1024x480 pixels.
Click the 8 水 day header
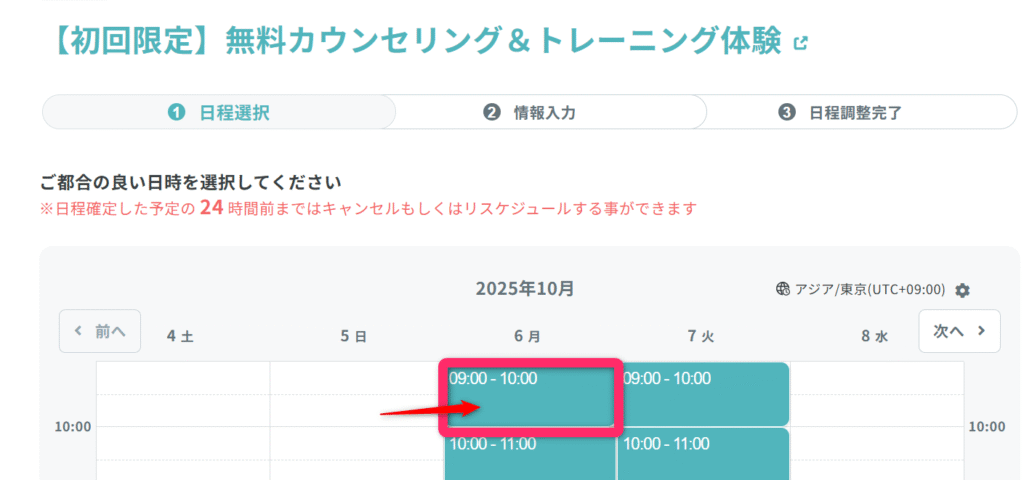(x=874, y=337)
